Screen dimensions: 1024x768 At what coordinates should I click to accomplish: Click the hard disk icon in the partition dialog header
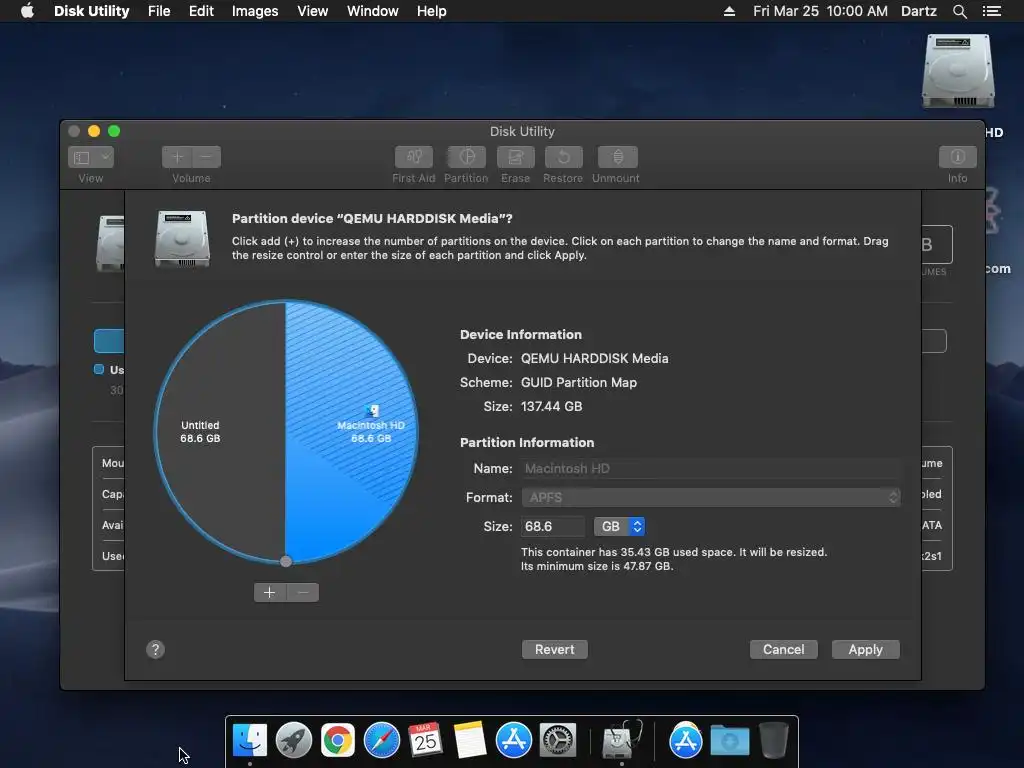tap(182, 238)
